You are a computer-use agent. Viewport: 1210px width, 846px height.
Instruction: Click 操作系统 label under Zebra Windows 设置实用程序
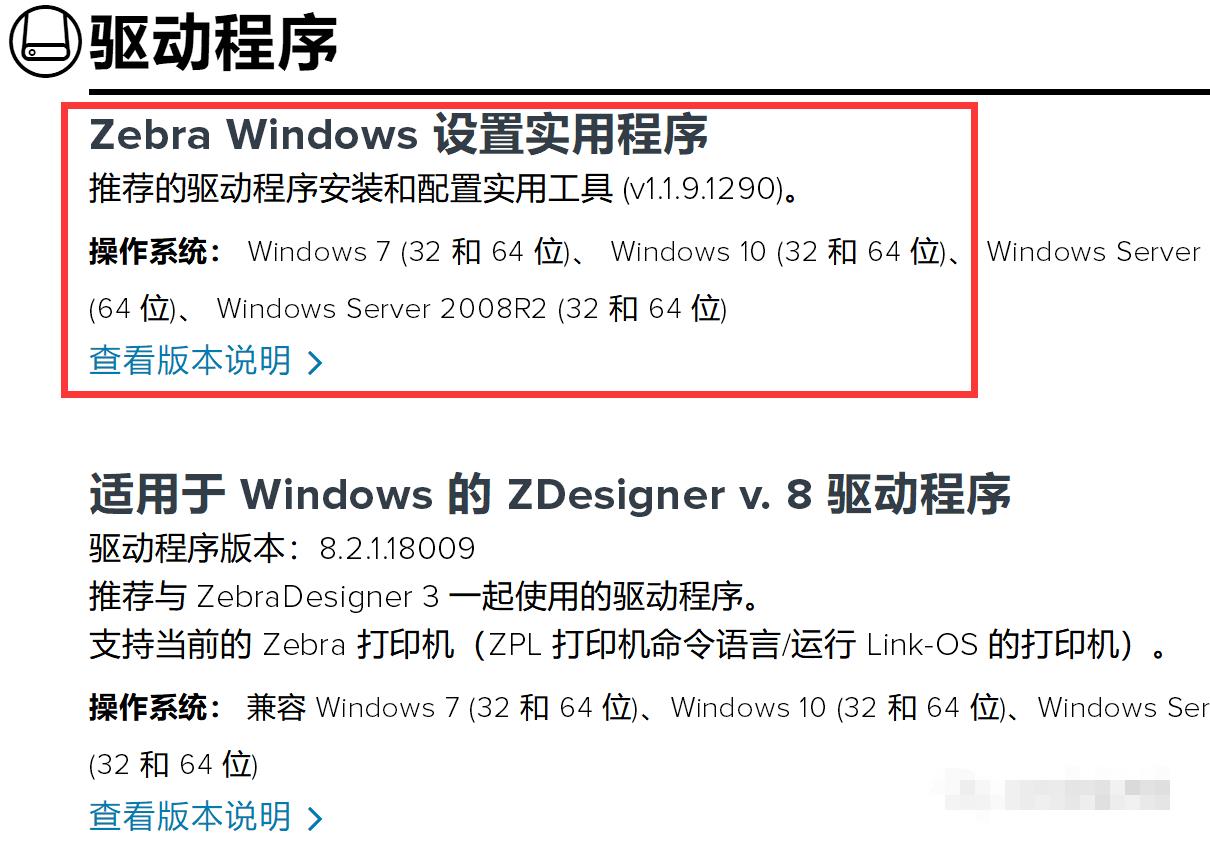(x=155, y=252)
